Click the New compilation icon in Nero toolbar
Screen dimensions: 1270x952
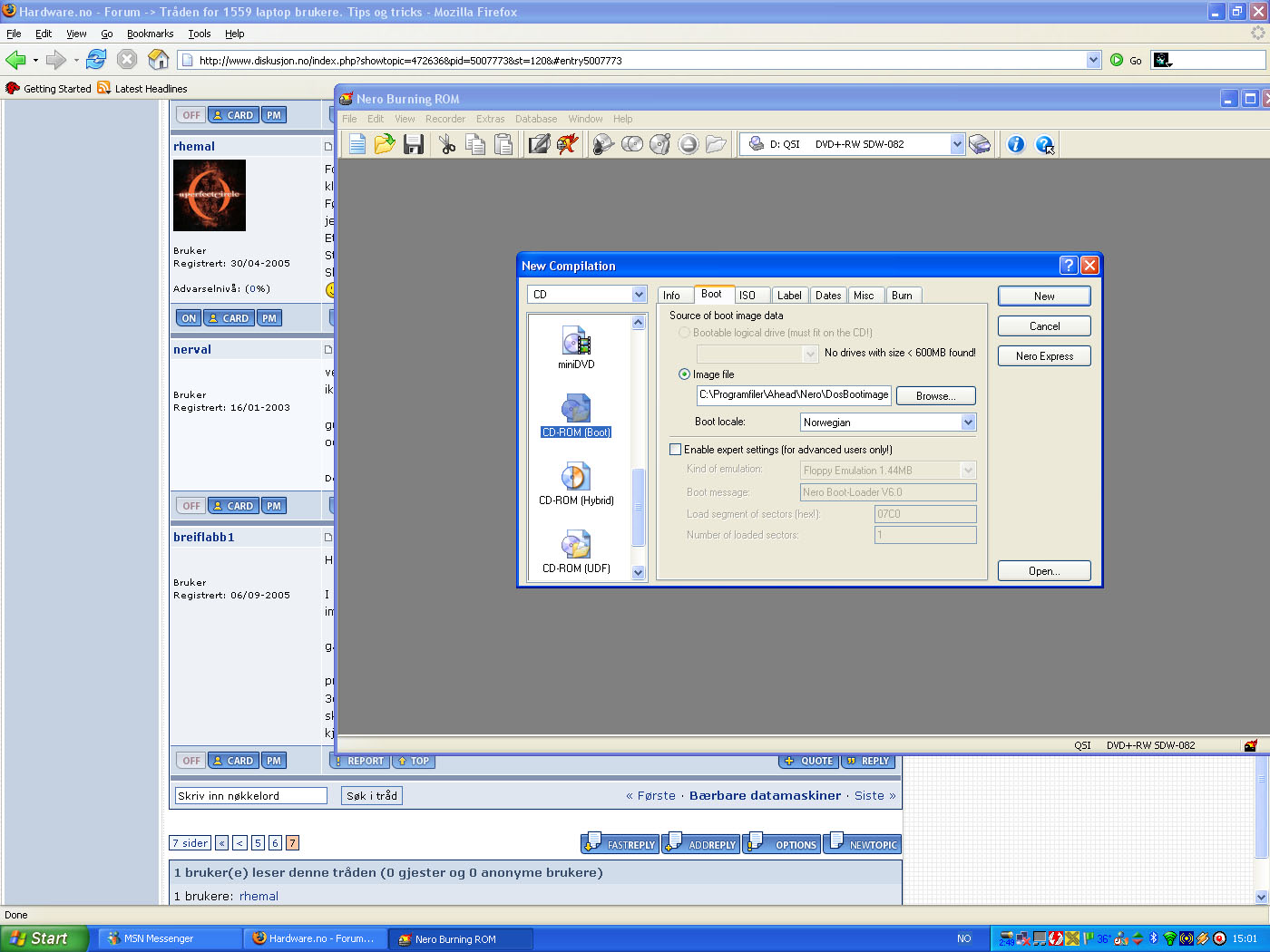click(x=357, y=144)
